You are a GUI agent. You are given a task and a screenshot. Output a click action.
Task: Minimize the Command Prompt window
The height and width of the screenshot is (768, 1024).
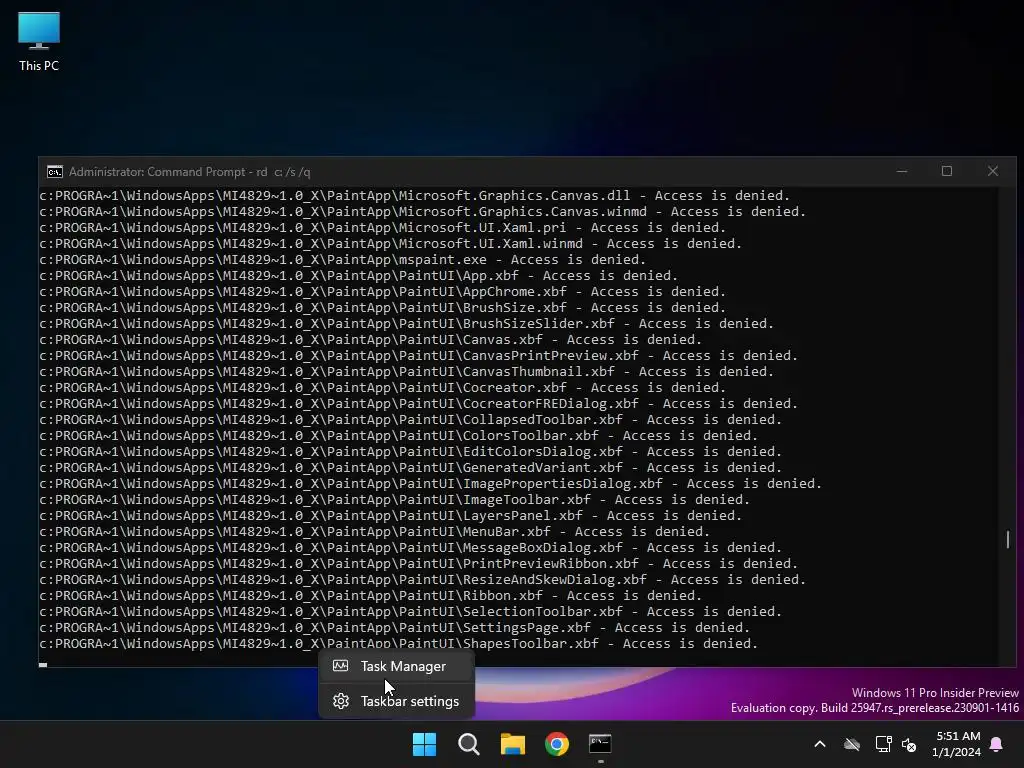pos(902,171)
